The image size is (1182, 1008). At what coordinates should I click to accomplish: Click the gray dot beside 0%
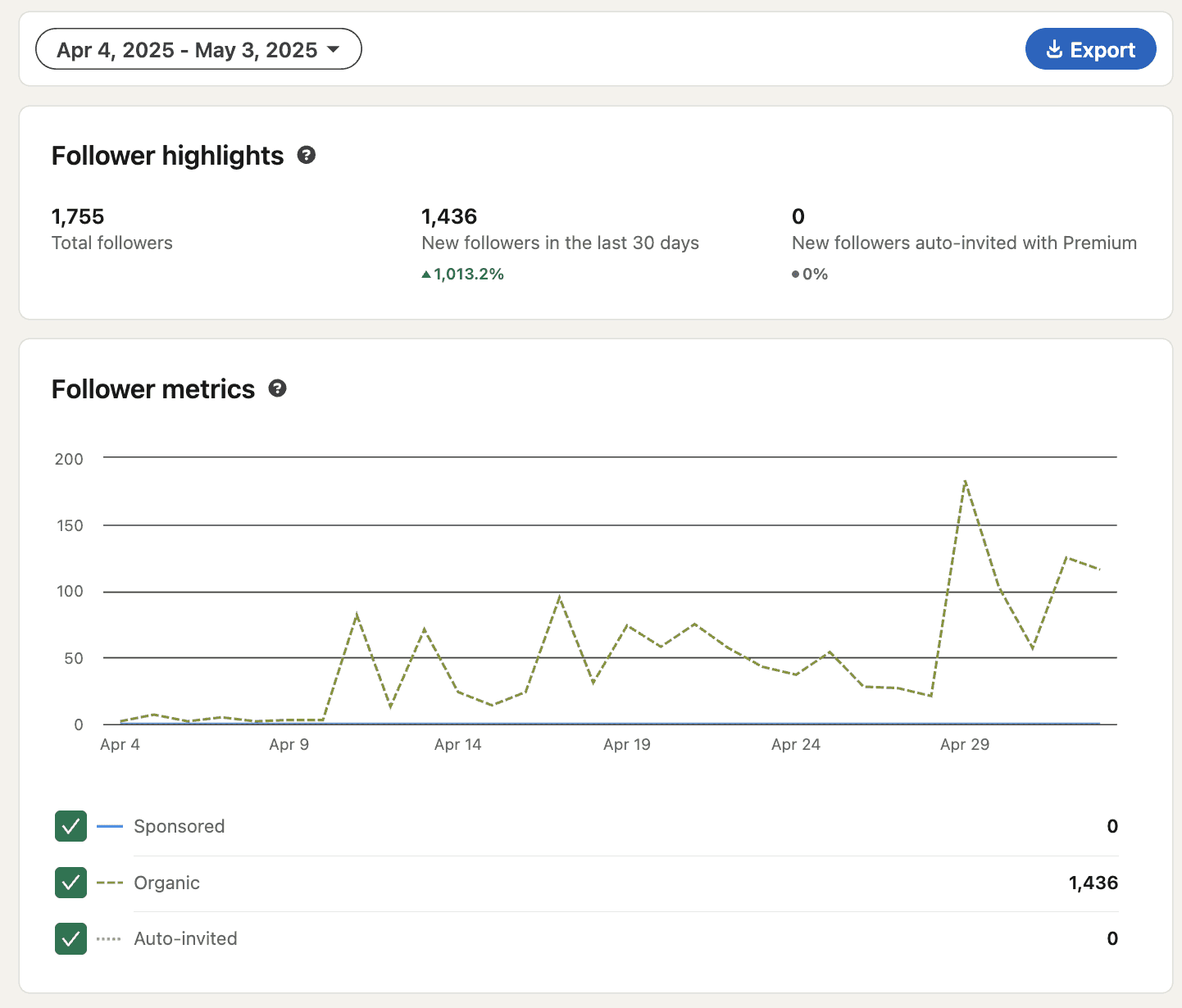[795, 275]
